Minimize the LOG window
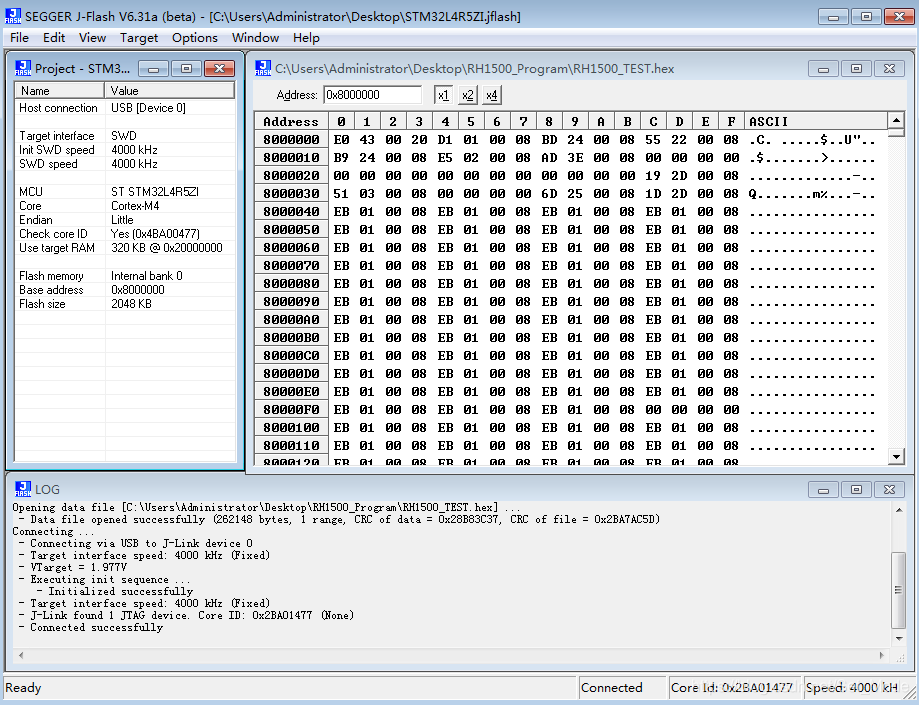The image size is (919, 705). click(x=823, y=489)
